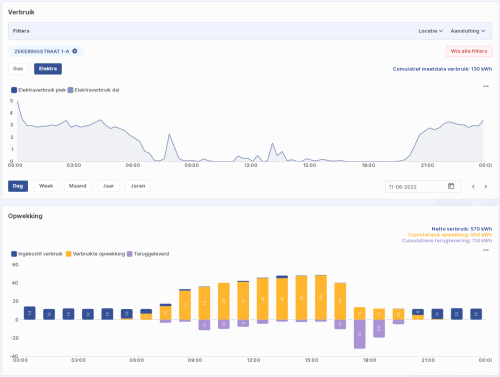This screenshot has width=500, height=377.
Task: Switch to Jaren period
Action: click(138, 186)
